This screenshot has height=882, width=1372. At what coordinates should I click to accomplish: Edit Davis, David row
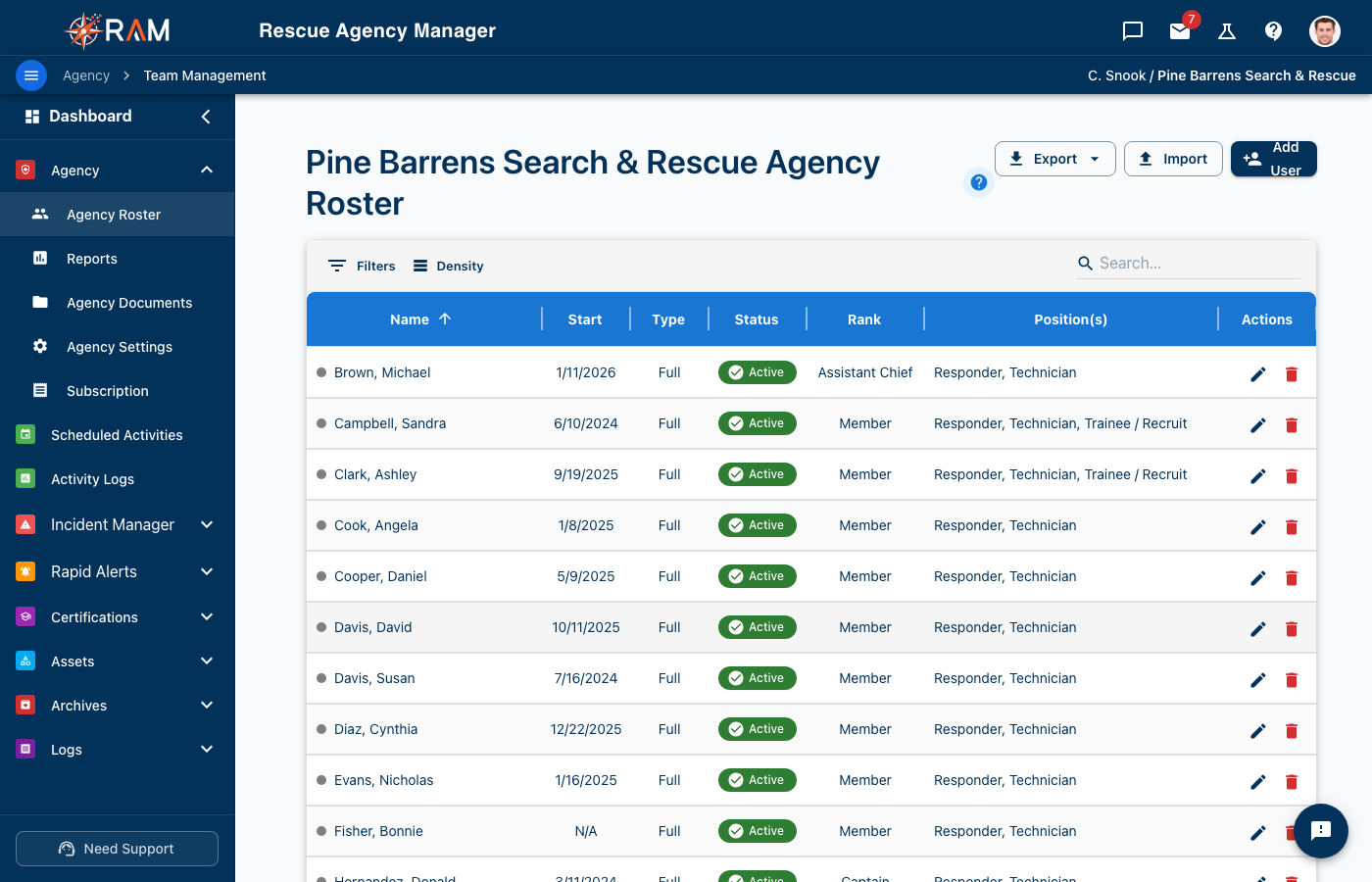1258,629
